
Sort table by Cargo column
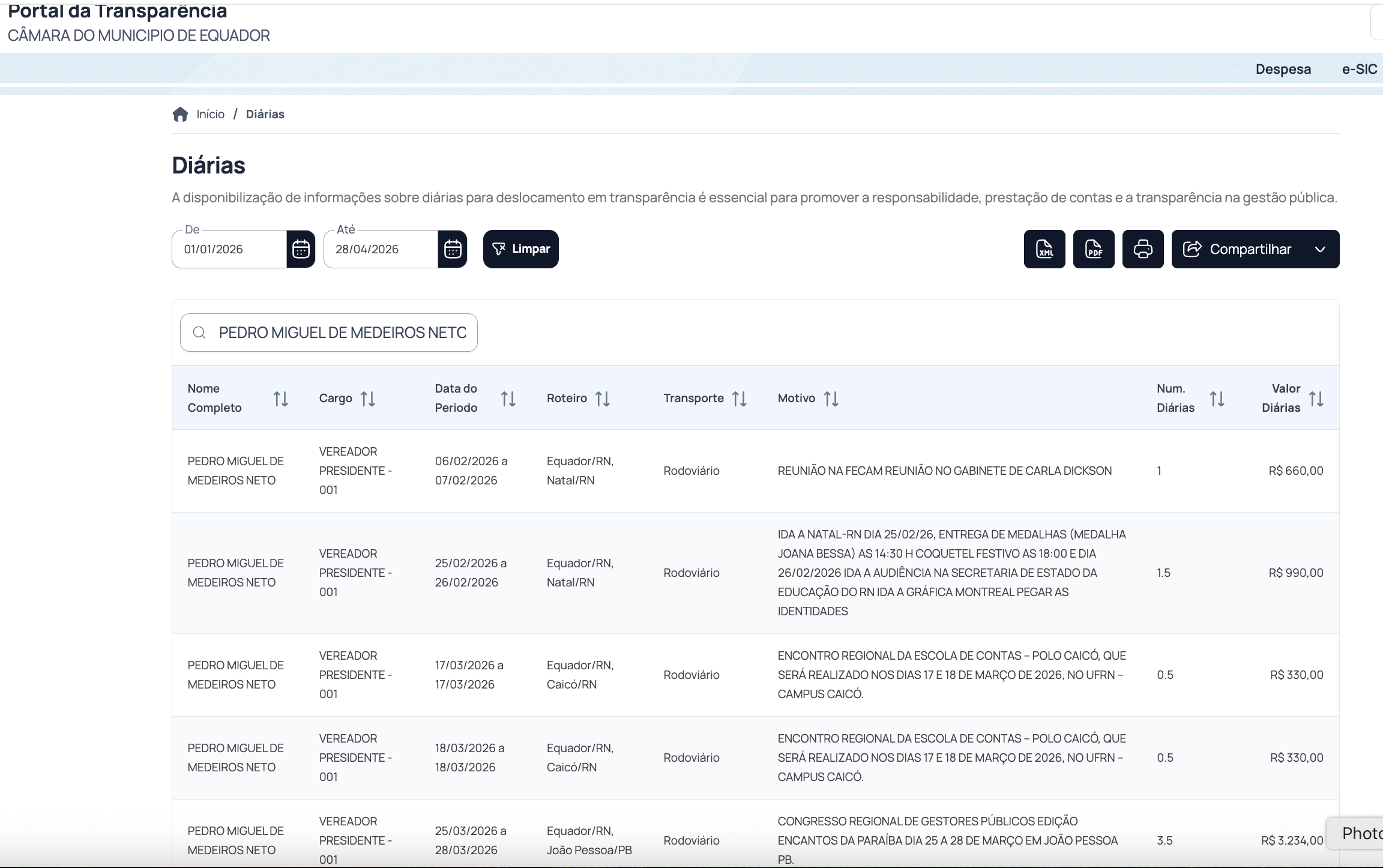[x=368, y=399]
